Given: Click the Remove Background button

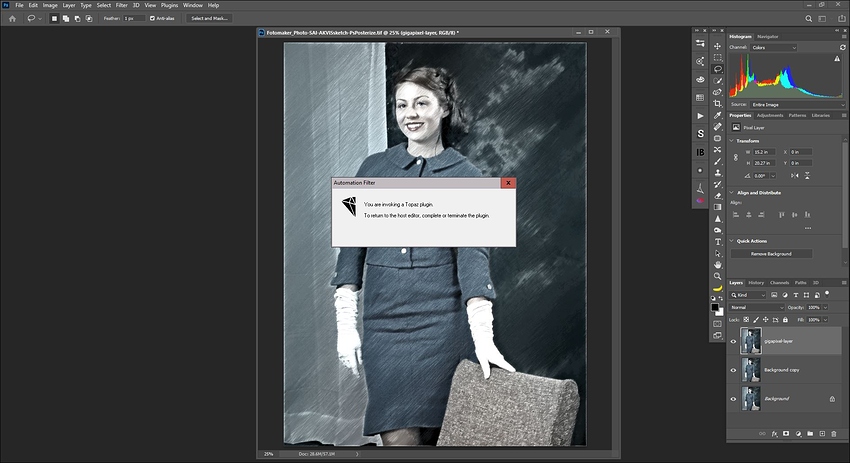Looking at the screenshot, I should 771,254.
